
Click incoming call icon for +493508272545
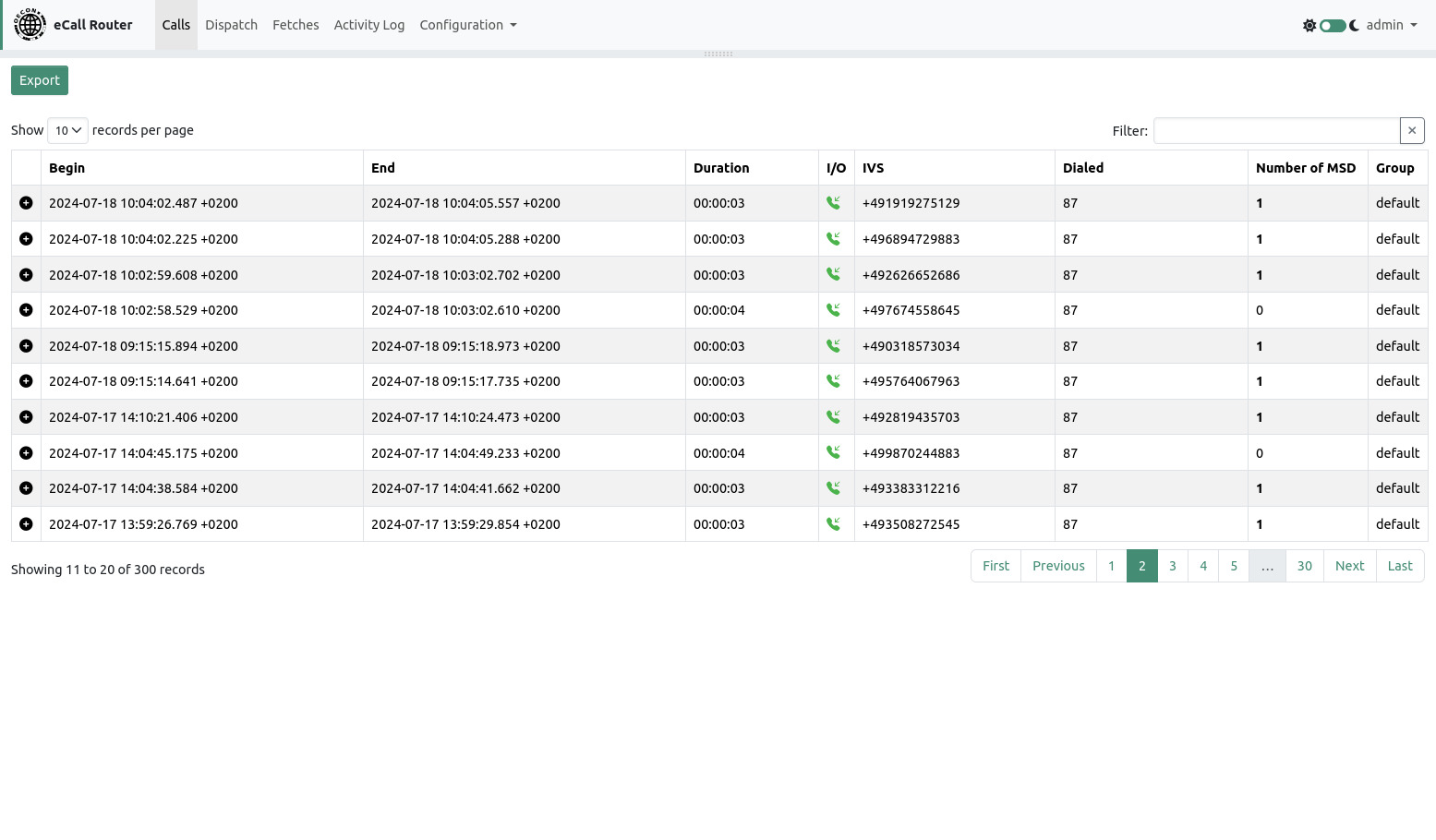point(833,524)
